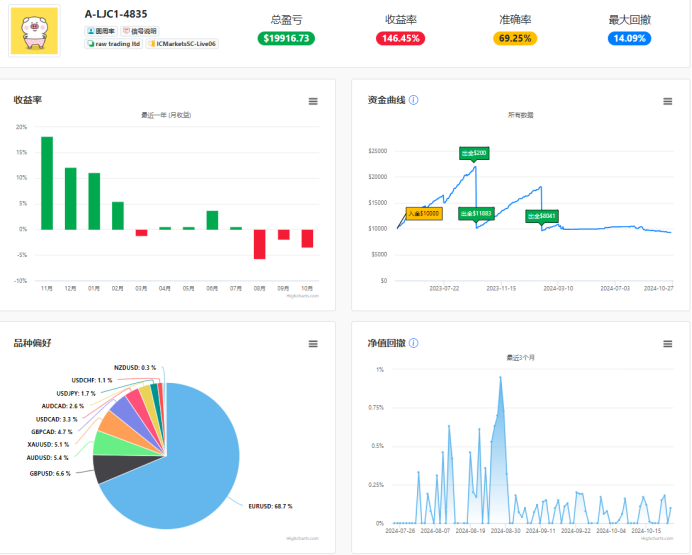
Task: Click the 69.25% accuracy badge
Action: [x=515, y=38]
